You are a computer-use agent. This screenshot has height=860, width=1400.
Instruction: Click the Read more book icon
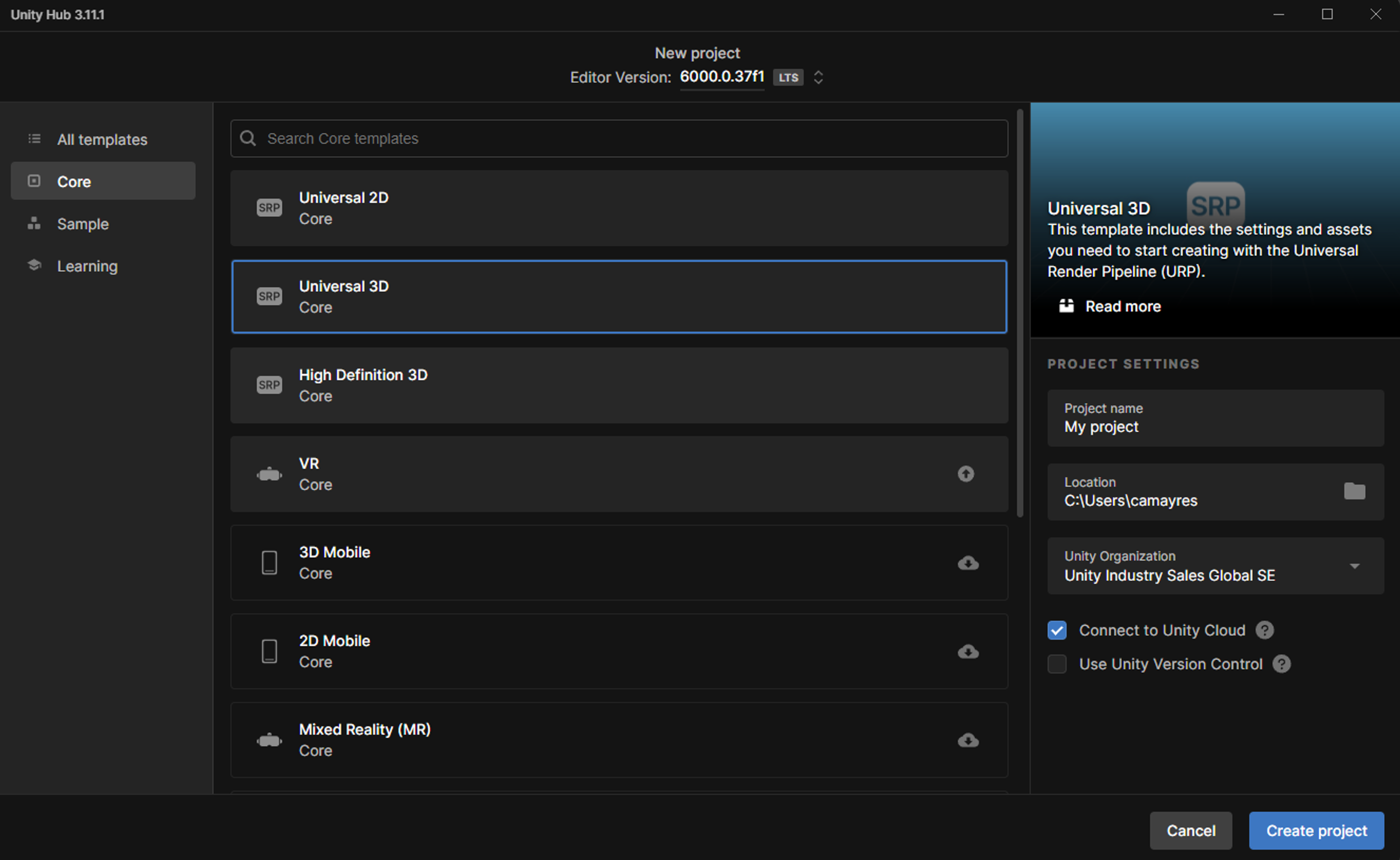[x=1066, y=306]
